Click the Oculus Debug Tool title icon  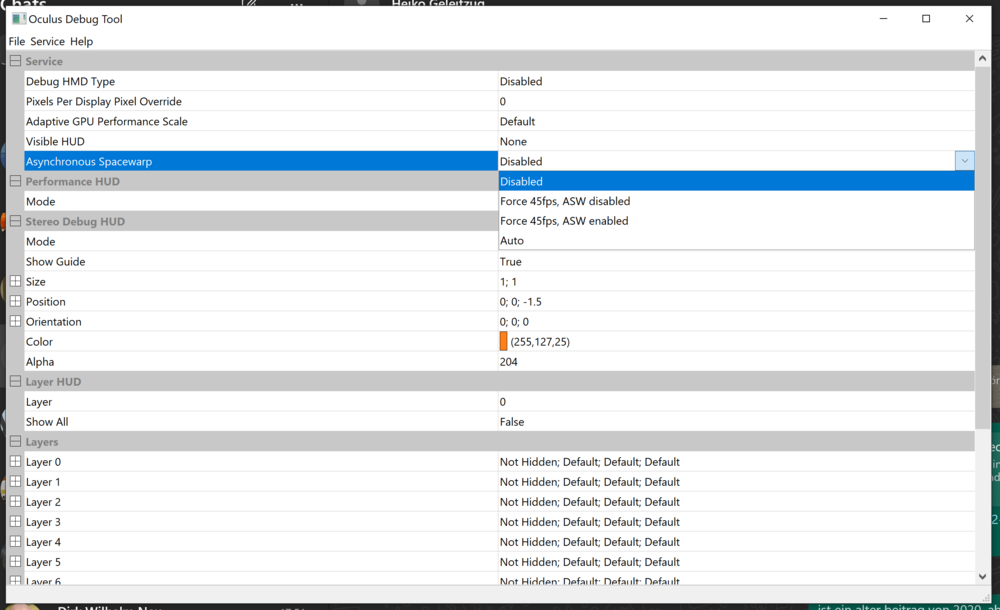coord(18,19)
